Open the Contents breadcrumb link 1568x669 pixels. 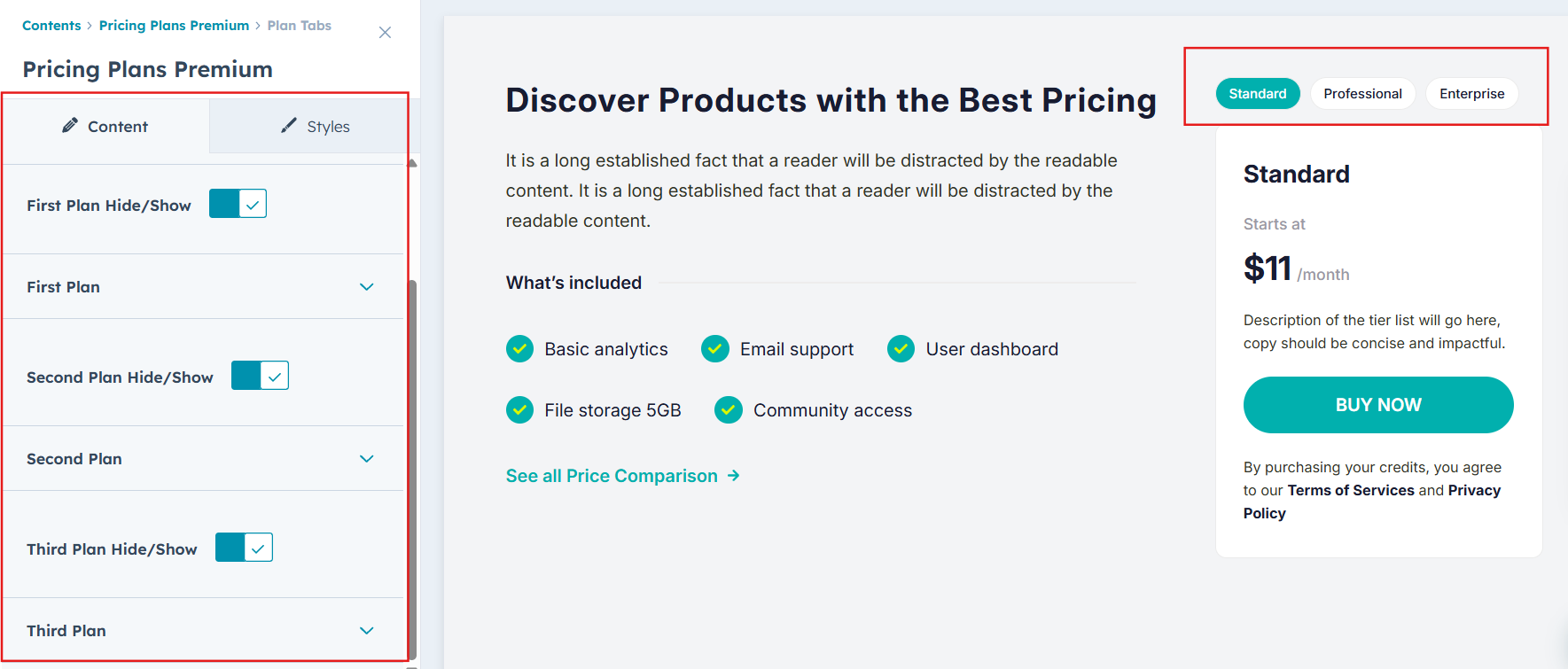[51, 26]
